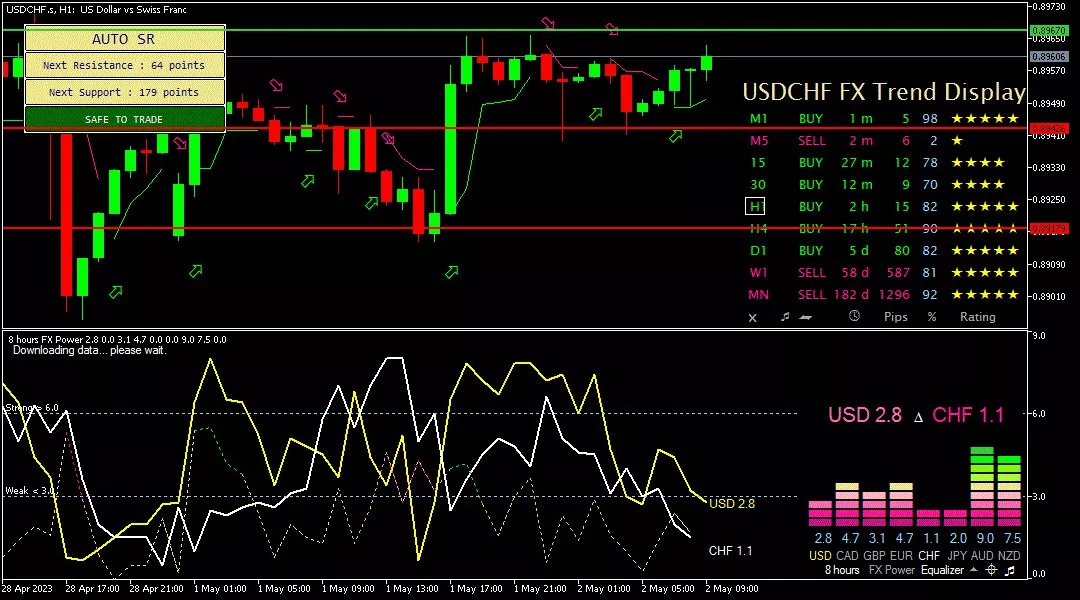Click the AUD equalizer bar stack
The image size is (1080, 600).
pos(982,486)
